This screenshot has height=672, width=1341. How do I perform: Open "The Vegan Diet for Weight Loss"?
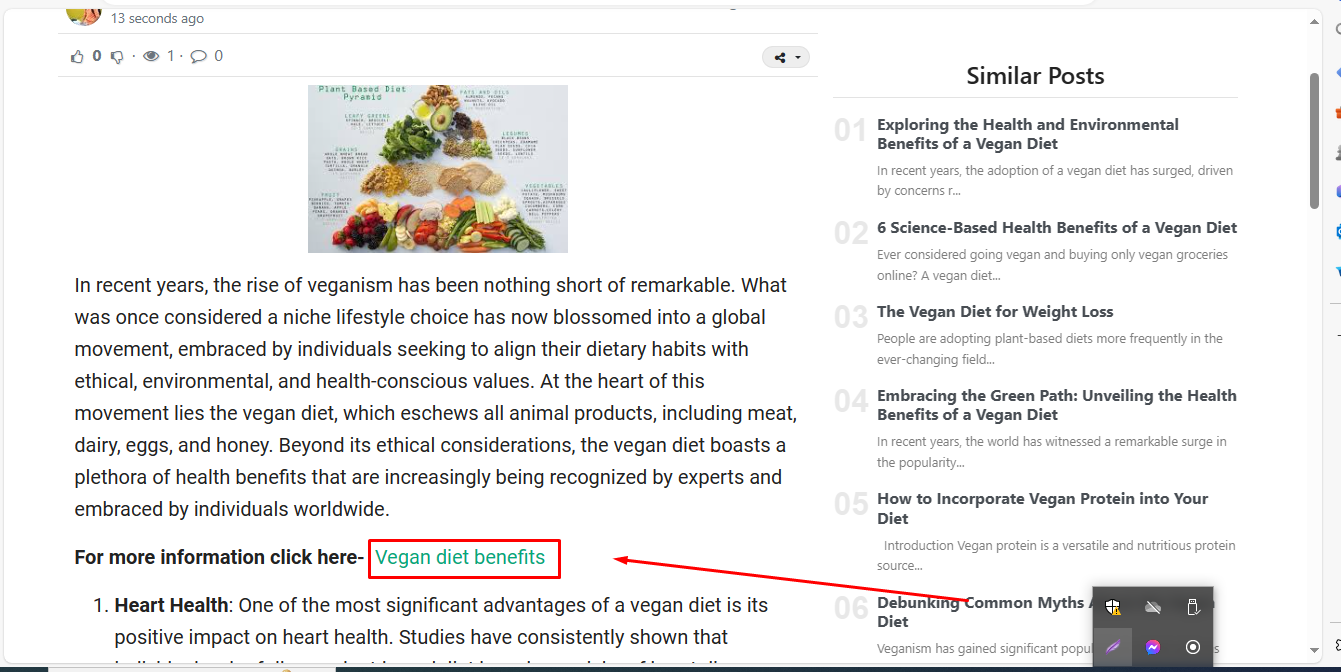[x=994, y=312]
